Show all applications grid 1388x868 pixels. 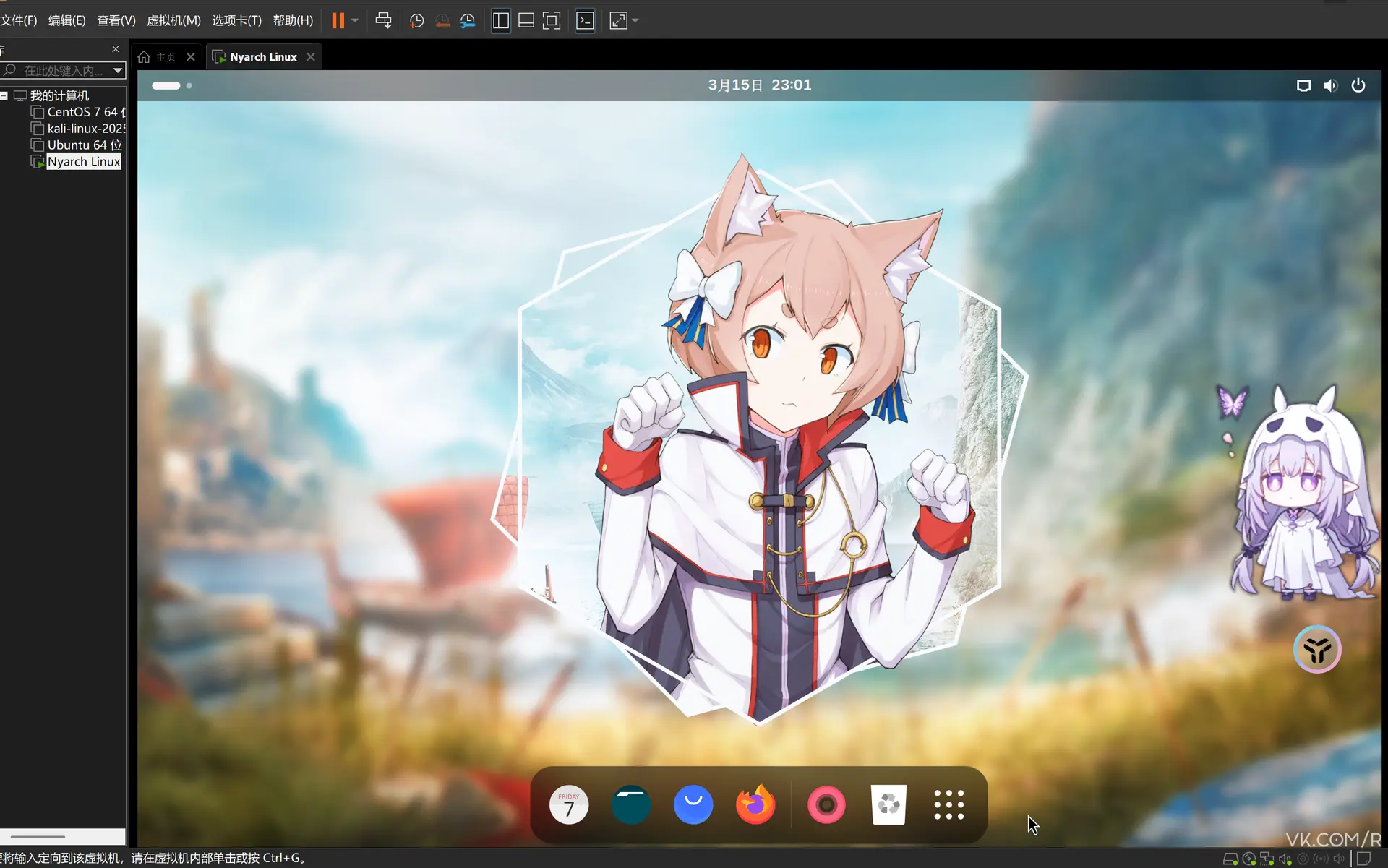(949, 804)
